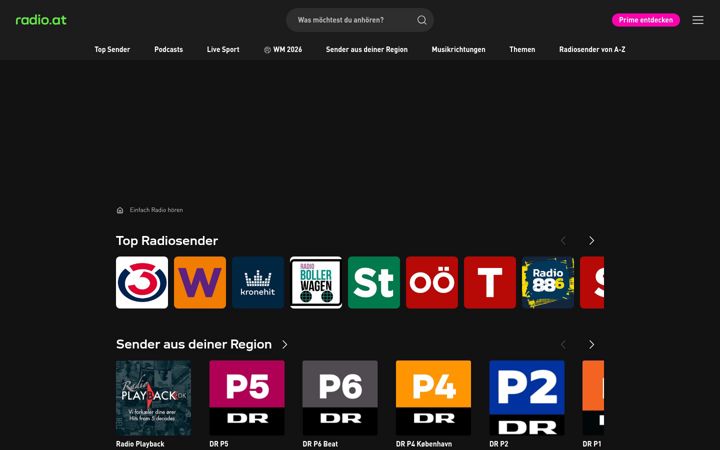Screen dimensions: 720x450
Task: Click the Radio Playback station name
Action: coord(140,444)
